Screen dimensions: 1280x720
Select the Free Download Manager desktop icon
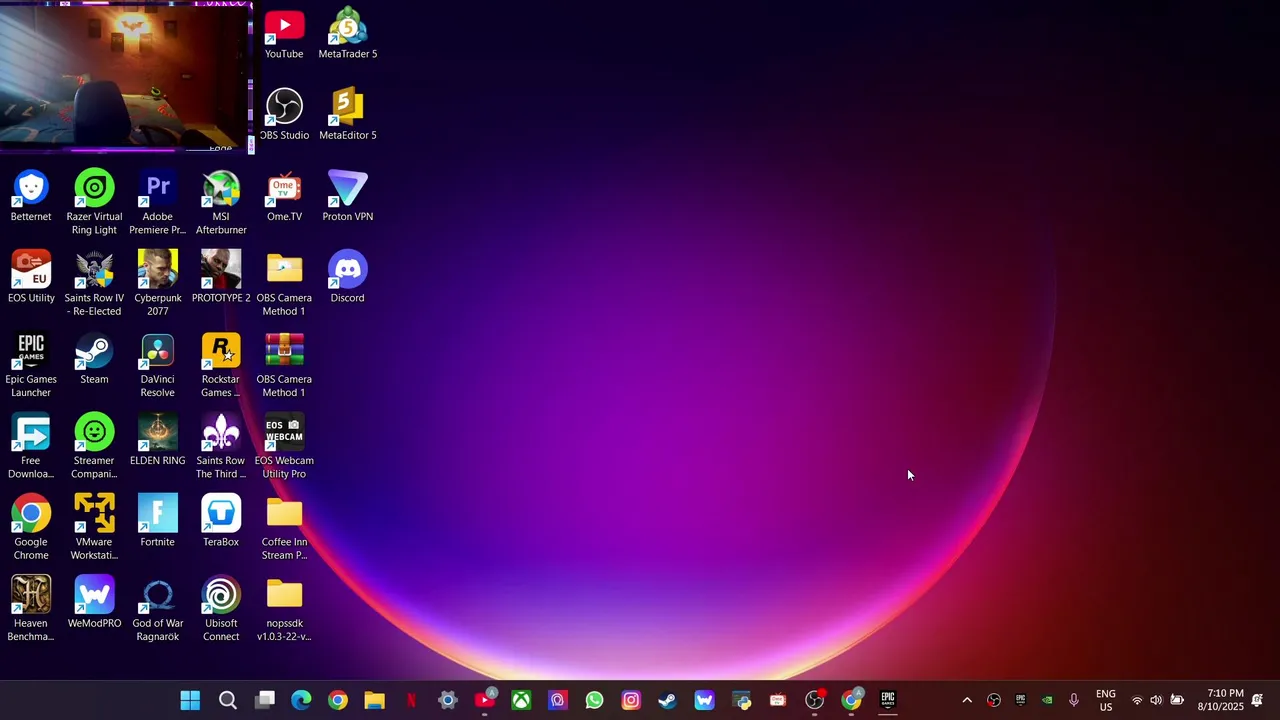pyautogui.click(x=31, y=446)
